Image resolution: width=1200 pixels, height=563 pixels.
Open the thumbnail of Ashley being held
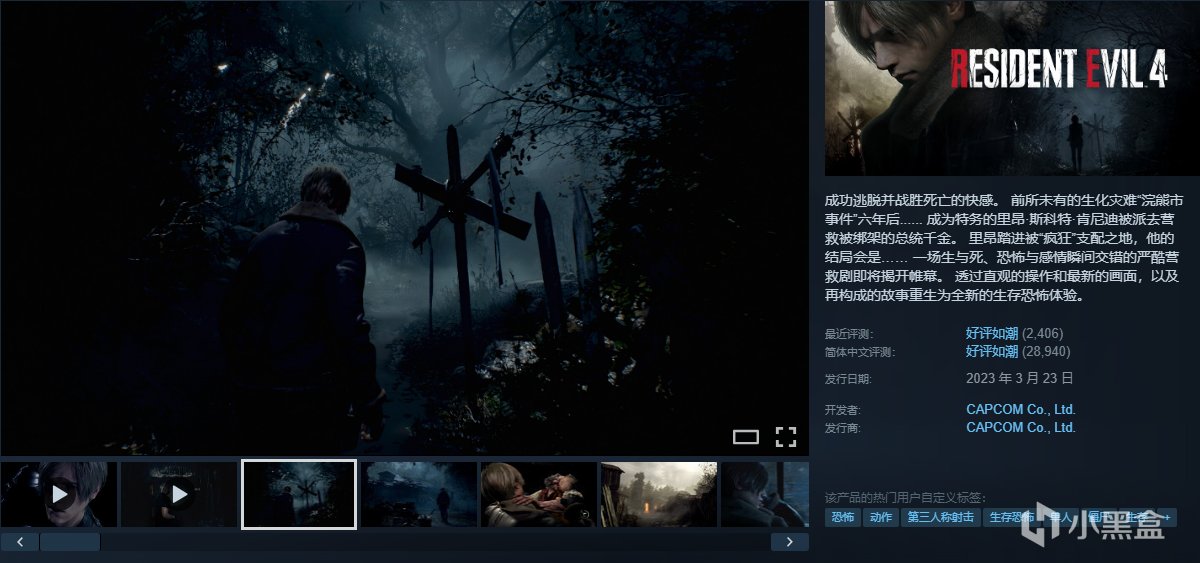[539, 494]
